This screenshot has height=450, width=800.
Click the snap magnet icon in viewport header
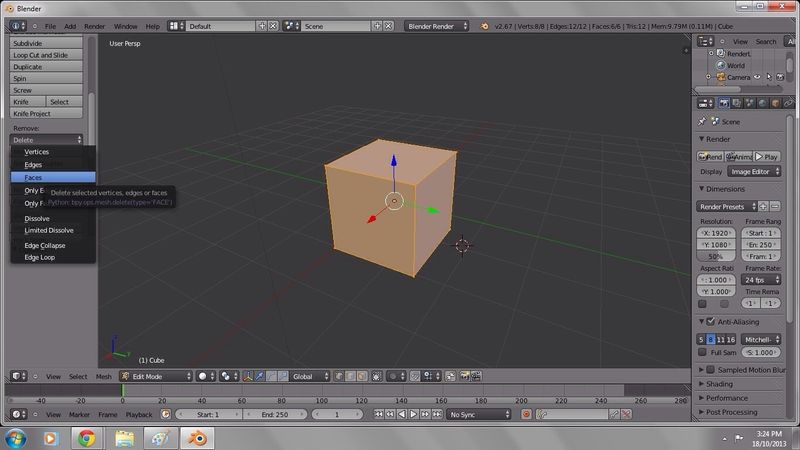(x=415, y=377)
